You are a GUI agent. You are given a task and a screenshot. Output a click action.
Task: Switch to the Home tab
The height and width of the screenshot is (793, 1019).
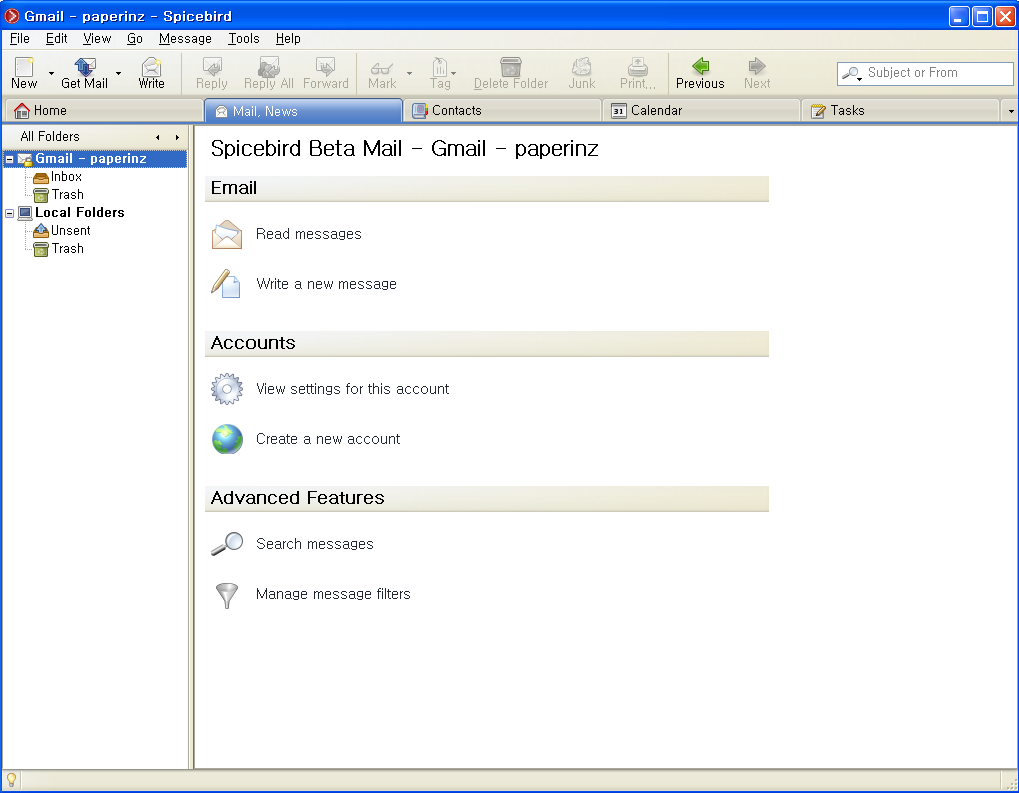(104, 110)
